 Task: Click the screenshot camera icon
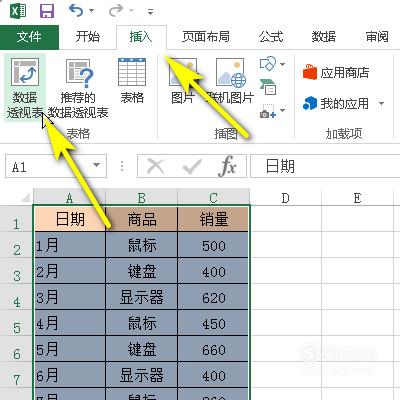[268, 111]
